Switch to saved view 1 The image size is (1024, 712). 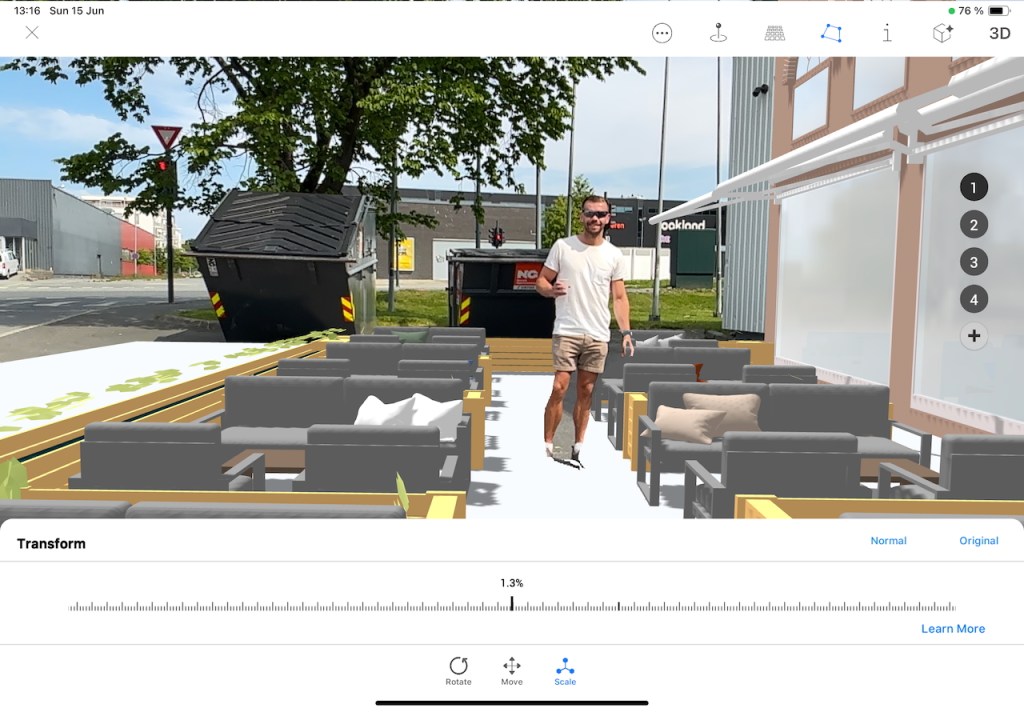[x=974, y=187]
